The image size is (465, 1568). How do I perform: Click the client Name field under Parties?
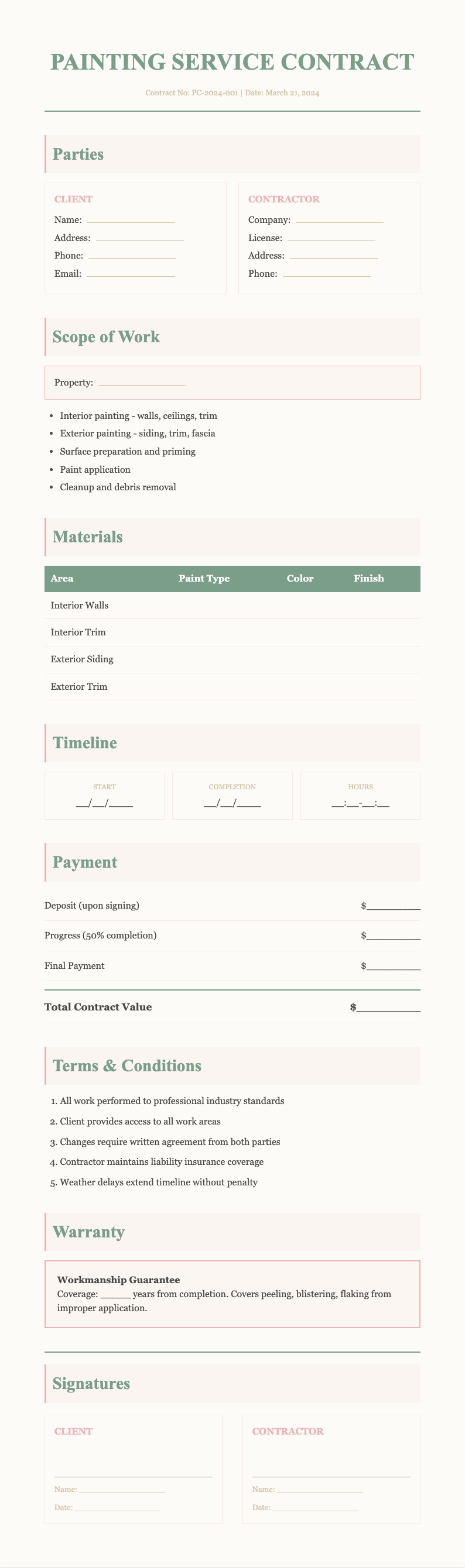131,220
